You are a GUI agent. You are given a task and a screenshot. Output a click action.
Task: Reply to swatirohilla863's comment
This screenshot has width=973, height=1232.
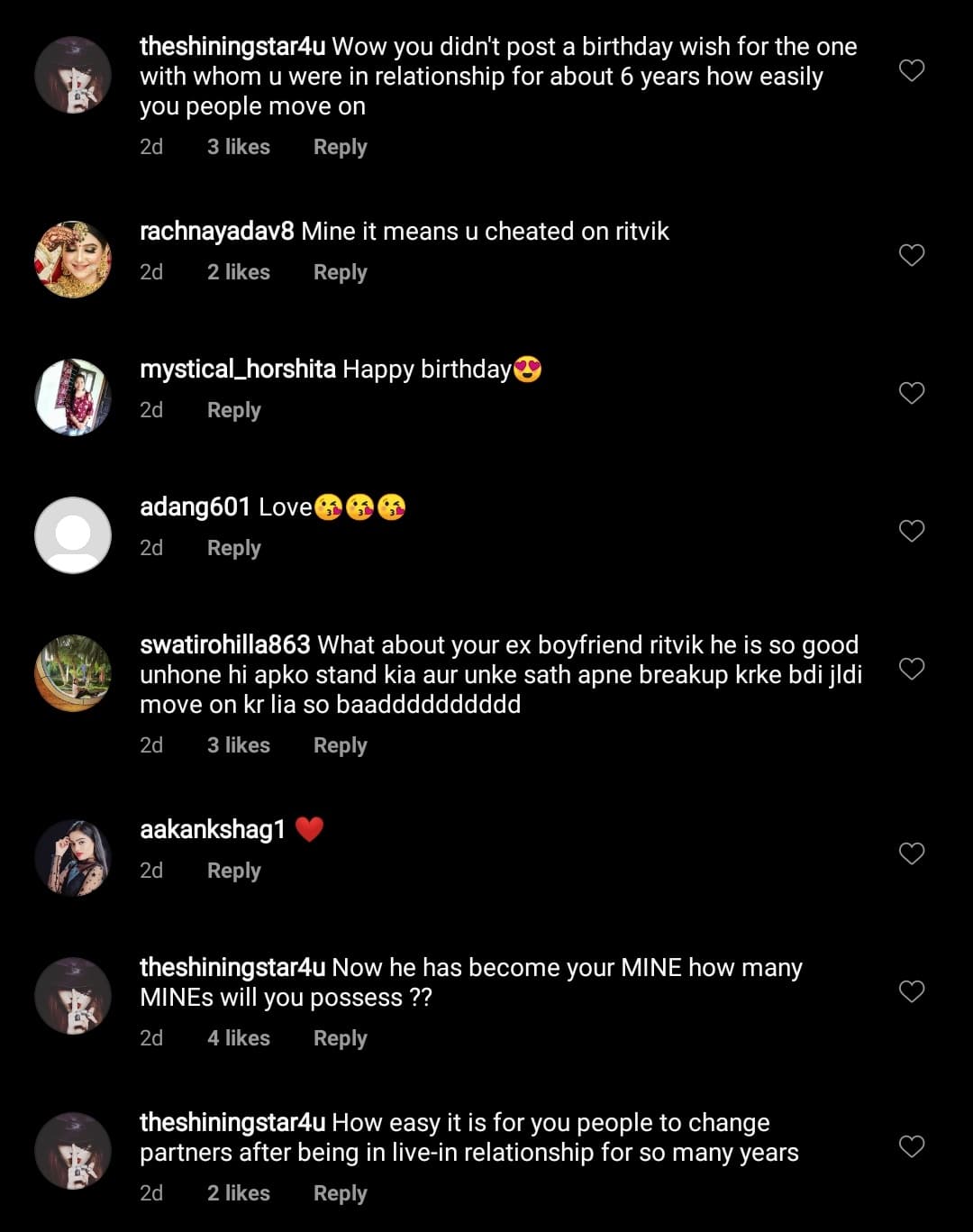pos(340,745)
